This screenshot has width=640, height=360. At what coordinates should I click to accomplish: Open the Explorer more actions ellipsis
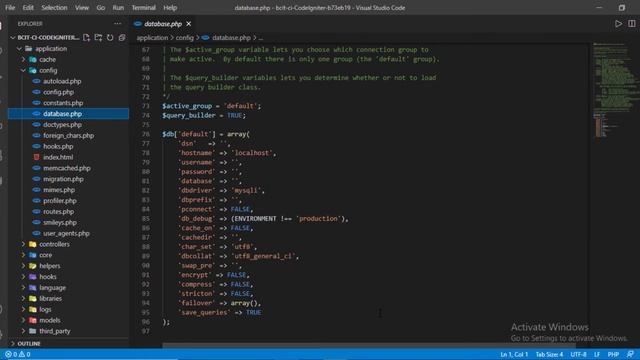tap(118, 24)
